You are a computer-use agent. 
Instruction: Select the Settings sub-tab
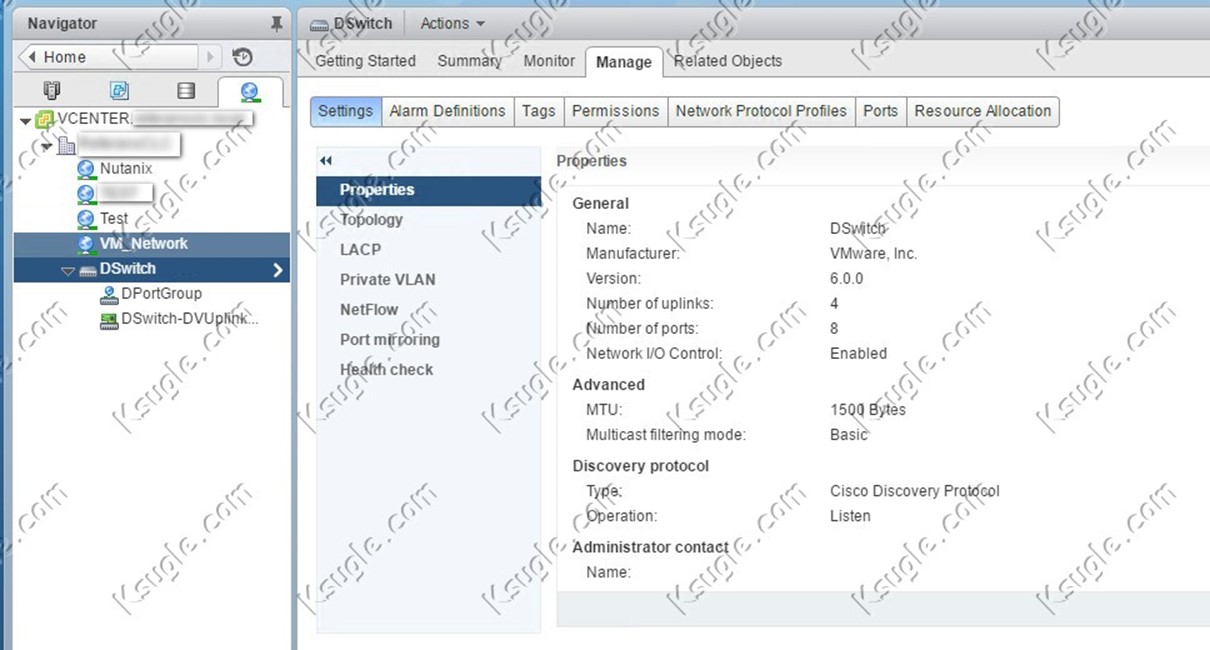click(x=346, y=111)
